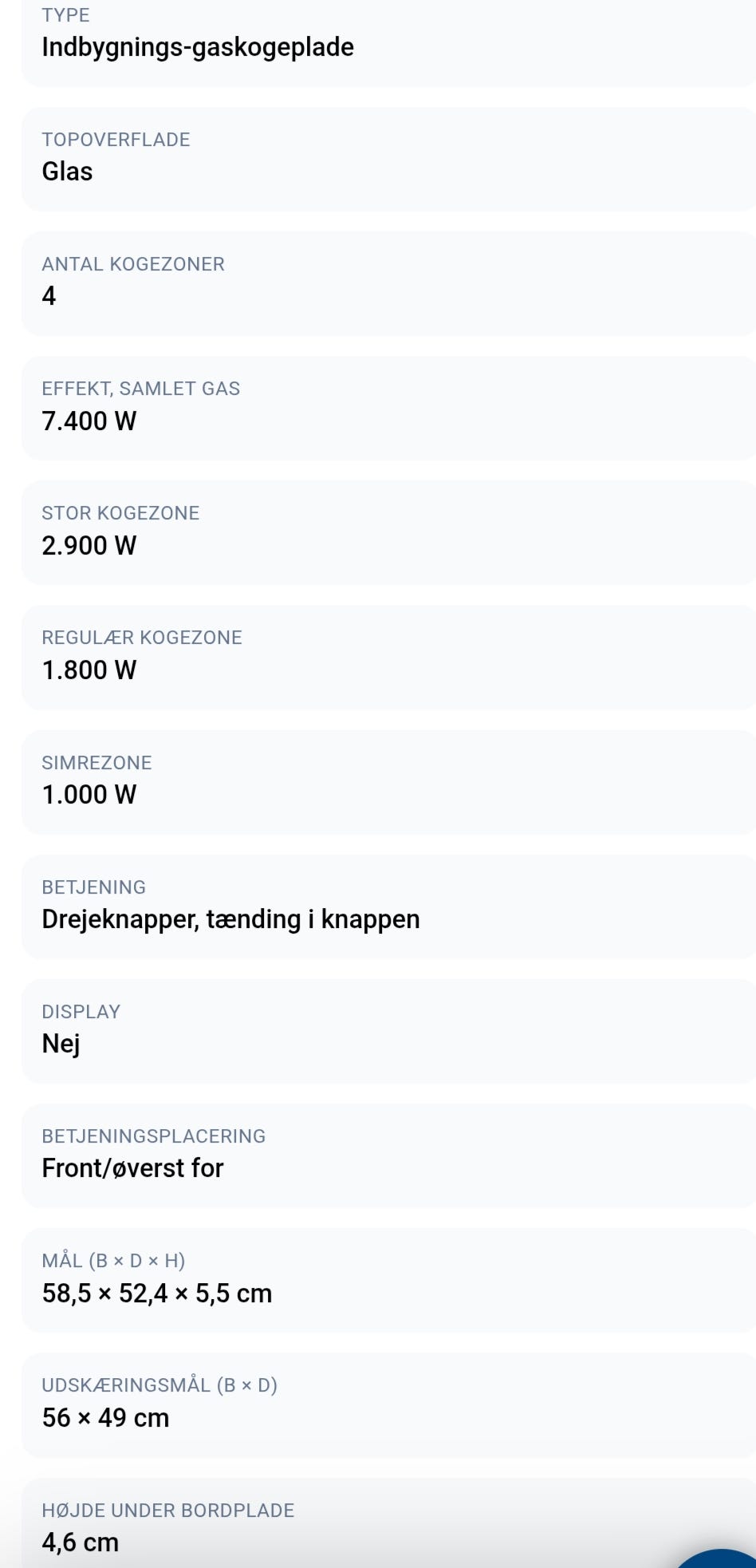
Task: Select the HØJDE UNDER BORDPLADE label
Action: click(167, 1511)
